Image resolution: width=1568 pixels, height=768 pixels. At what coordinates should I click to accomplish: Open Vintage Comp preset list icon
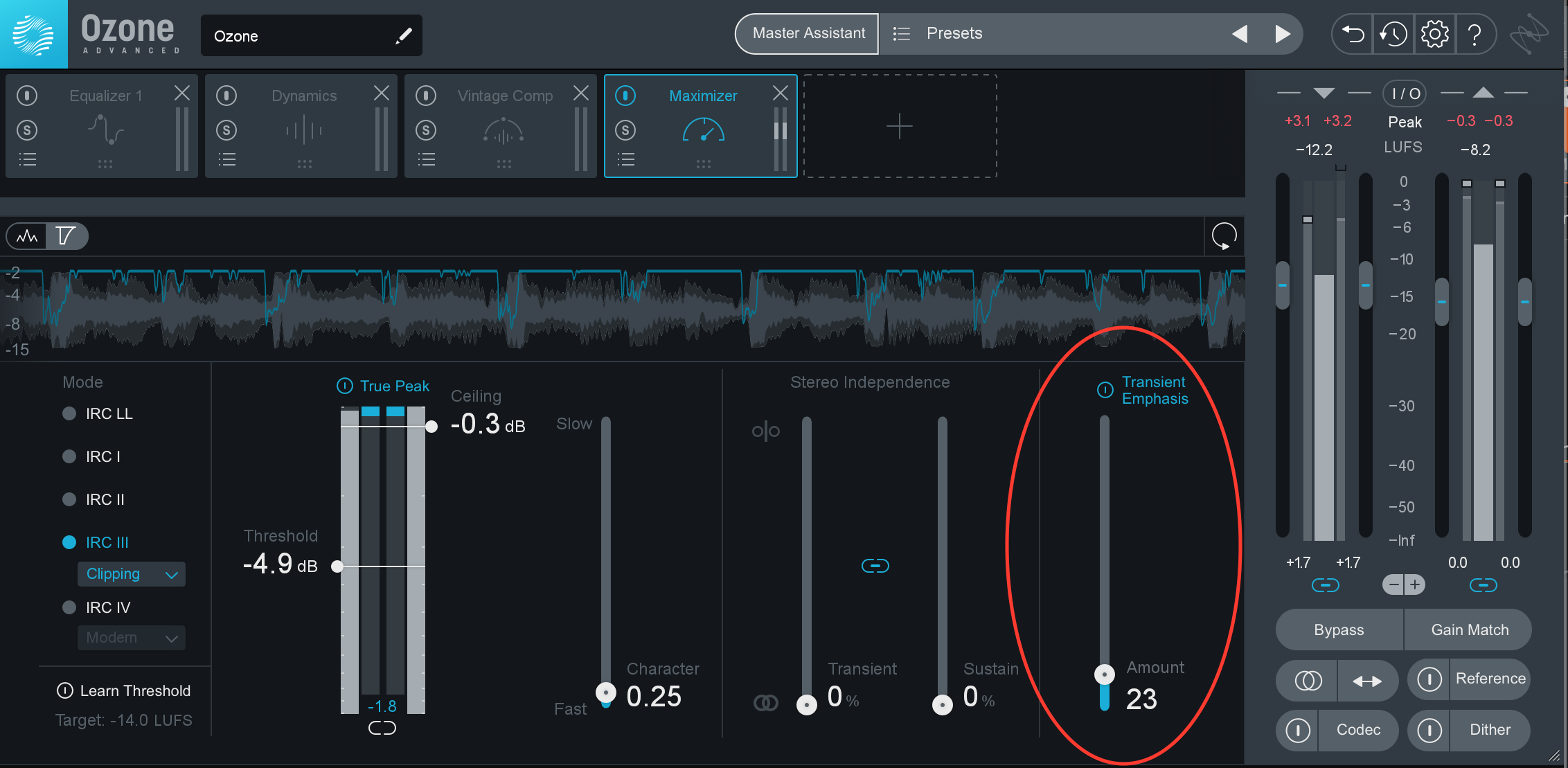426,160
